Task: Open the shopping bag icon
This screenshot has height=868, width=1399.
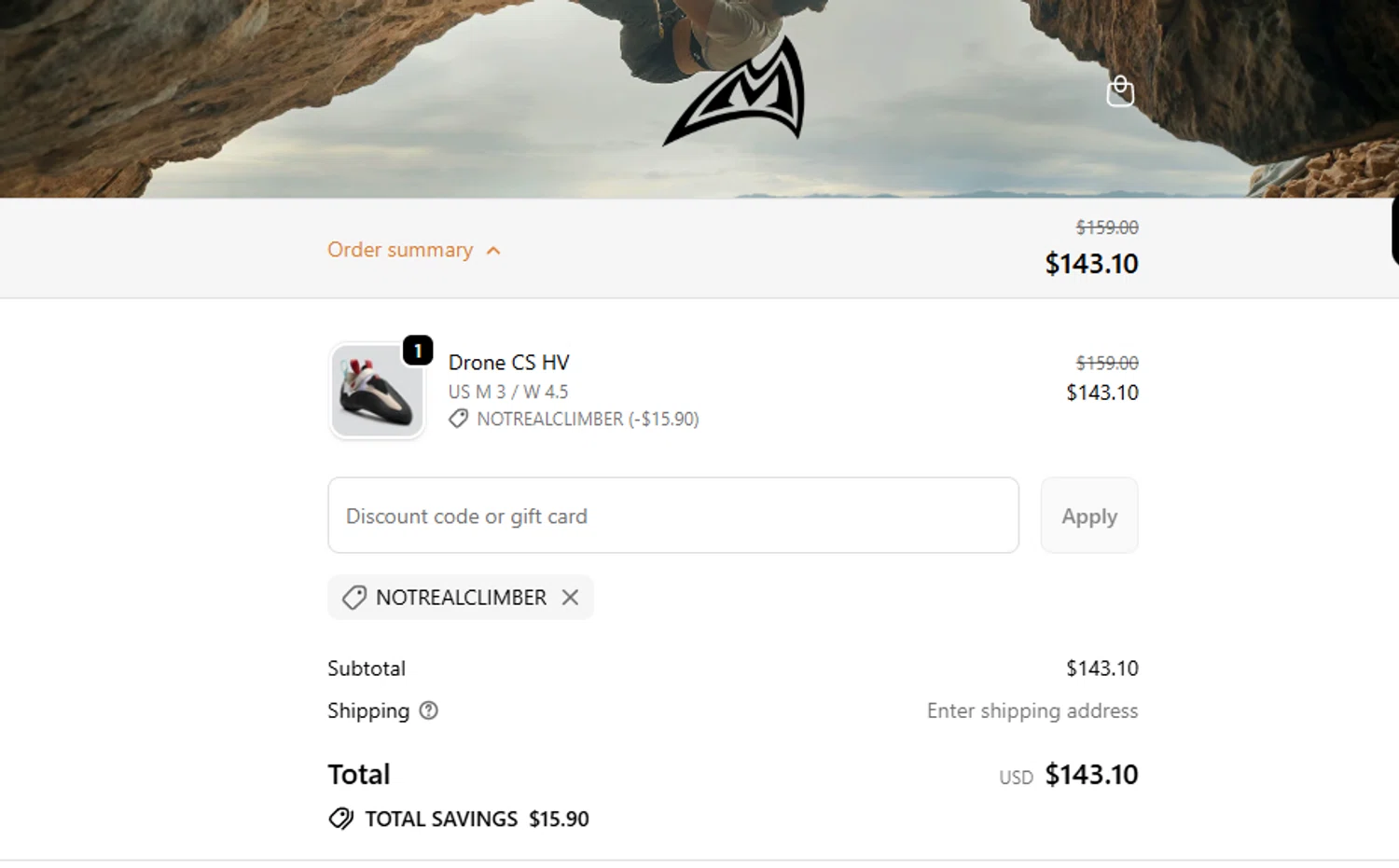Action: [1120, 91]
